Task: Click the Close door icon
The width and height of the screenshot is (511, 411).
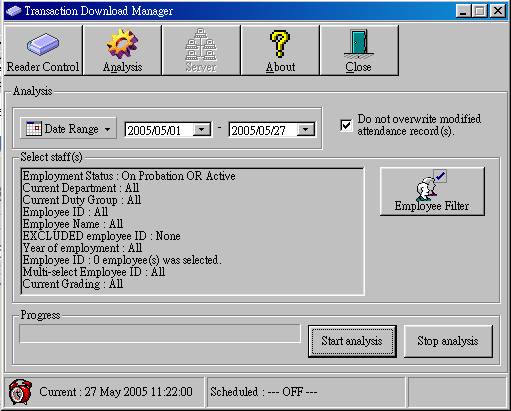Action: (359, 44)
